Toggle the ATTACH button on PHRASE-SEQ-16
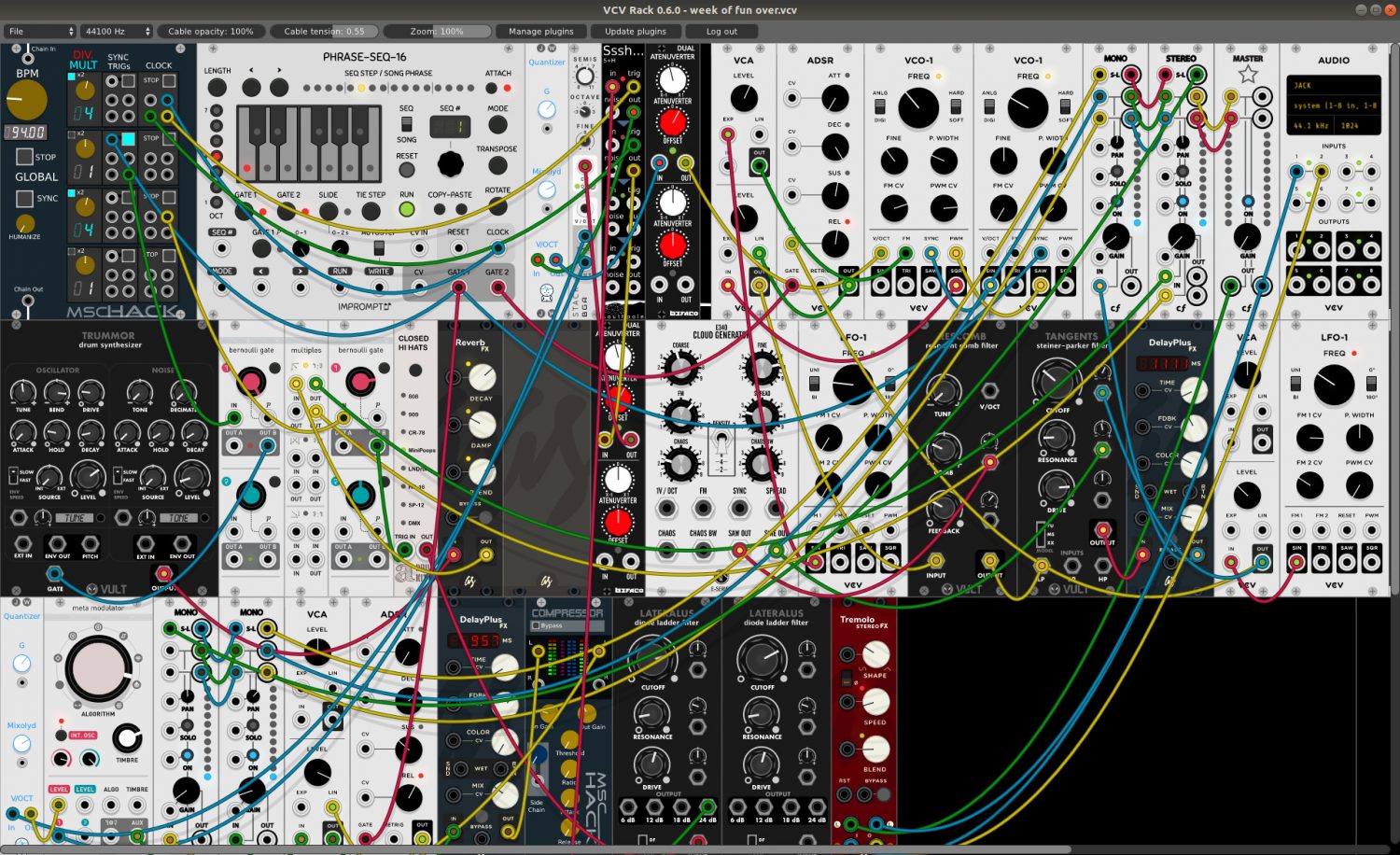The width and height of the screenshot is (1400, 855). pyautogui.click(x=492, y=88)
